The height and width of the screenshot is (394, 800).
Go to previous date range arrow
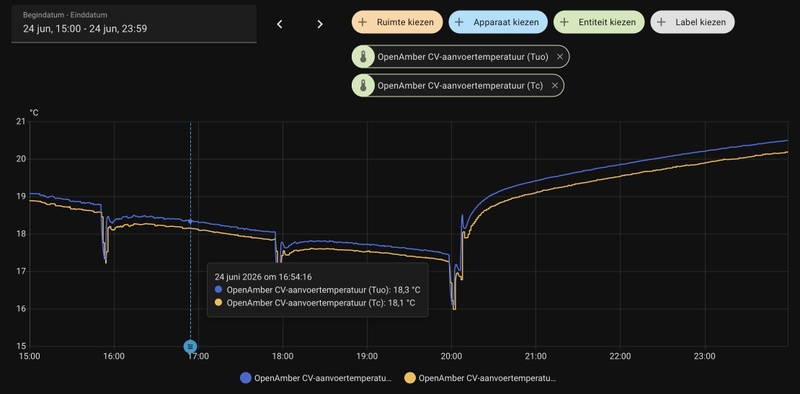pyautogui.click(x=280, y=24)
